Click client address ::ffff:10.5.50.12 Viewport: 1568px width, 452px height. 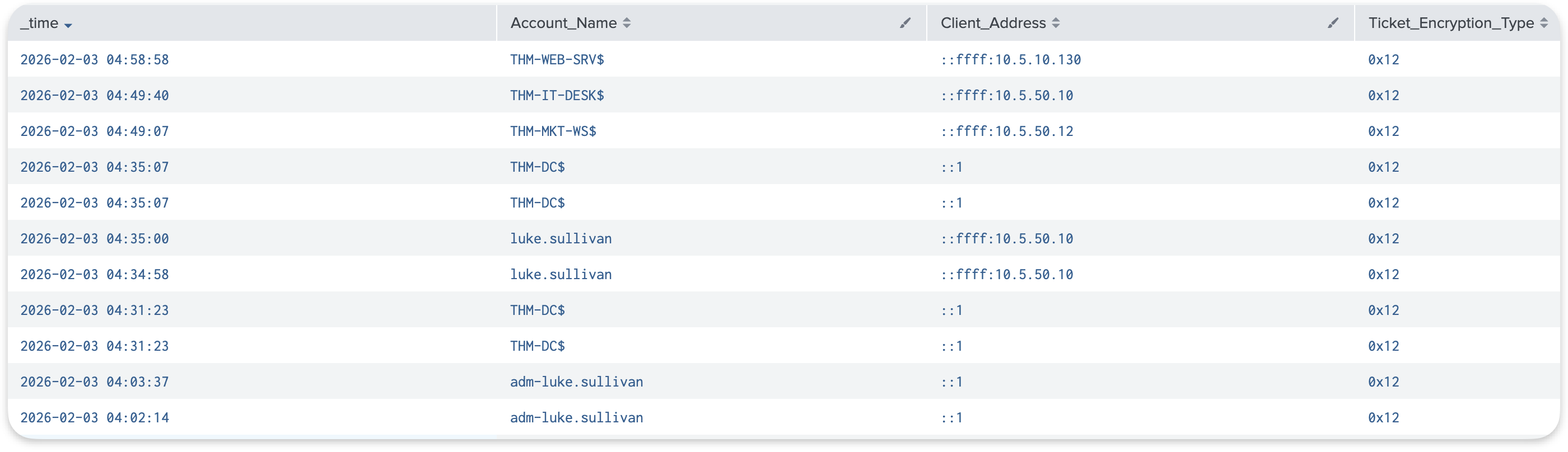click(x=1007, y=131)
